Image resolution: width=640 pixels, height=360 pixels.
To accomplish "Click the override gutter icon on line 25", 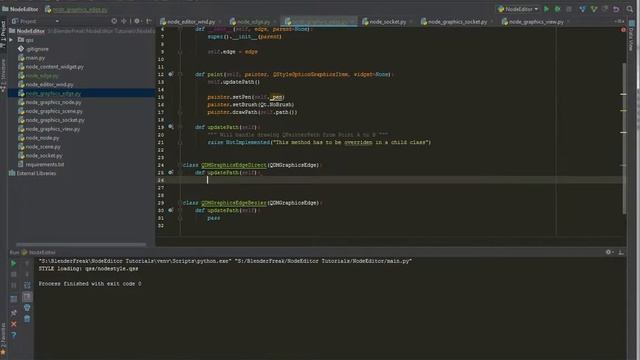I will [171, 173].
